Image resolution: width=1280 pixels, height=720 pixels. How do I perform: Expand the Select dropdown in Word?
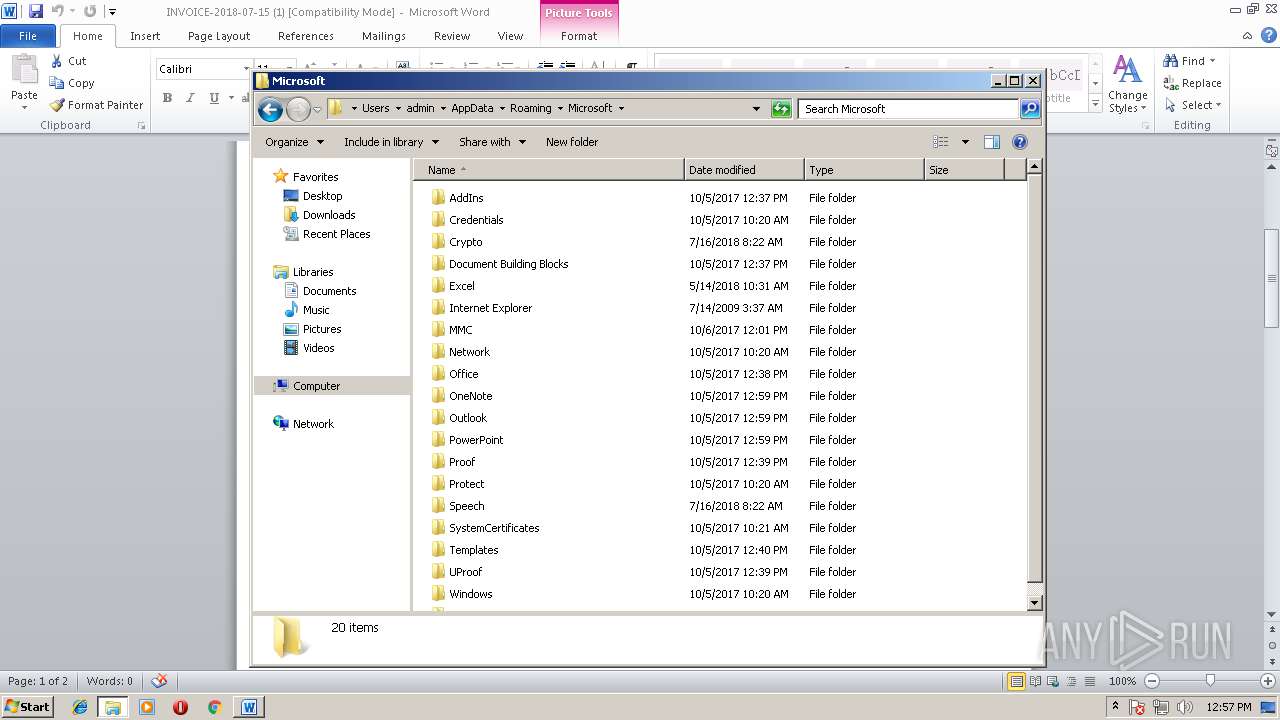click(1218, 105)
